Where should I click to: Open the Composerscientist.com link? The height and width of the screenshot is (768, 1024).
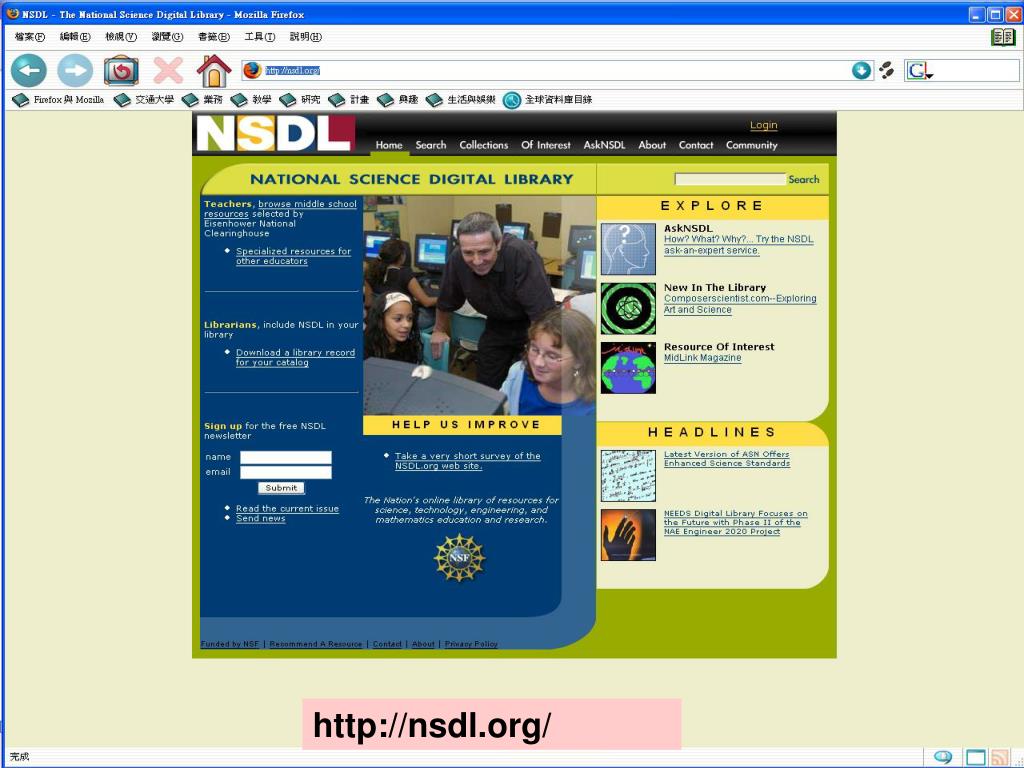pyautogui.click(x=740, y=304)
